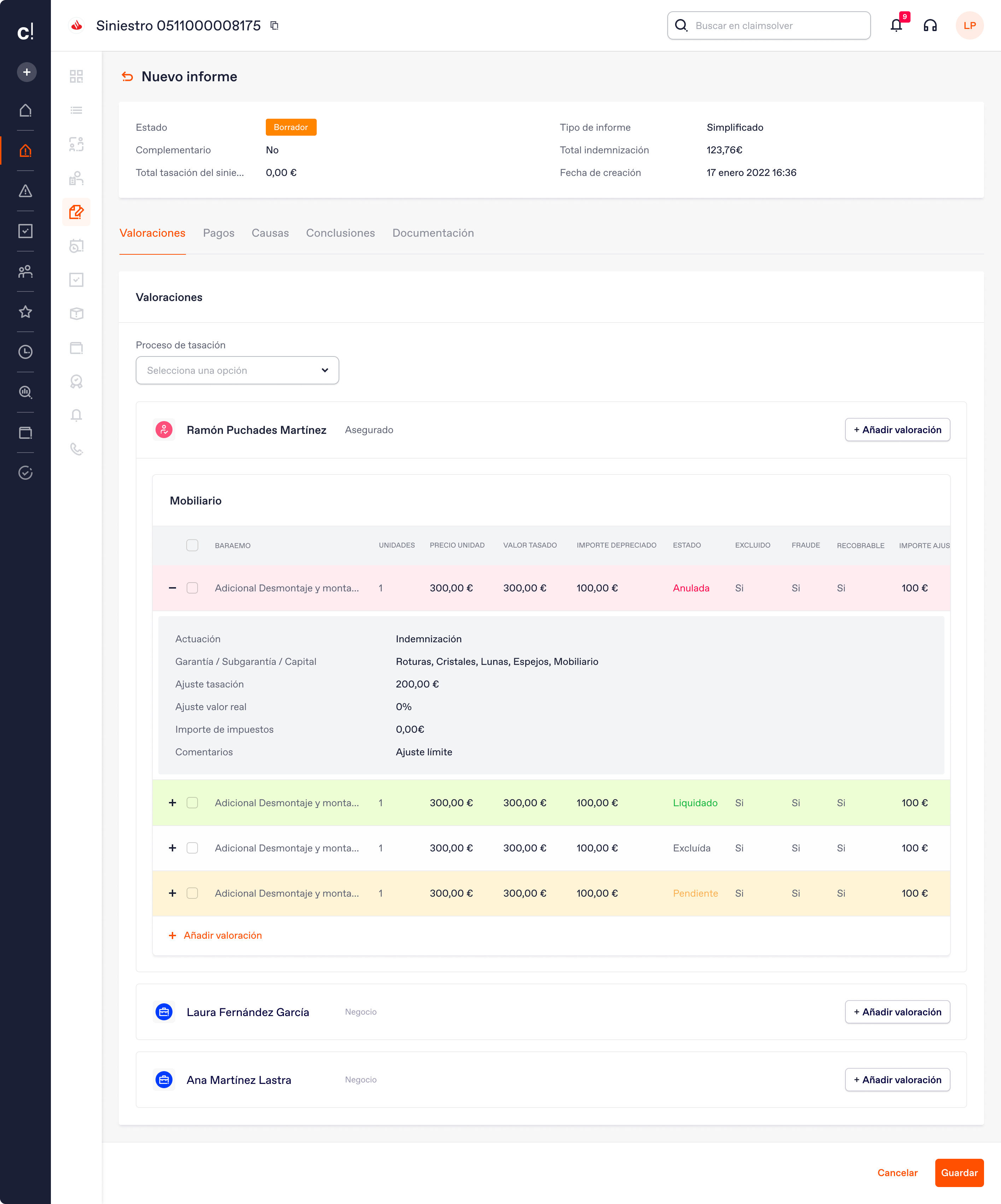Click the Borrador status badge
The width and height of the screenshot is (1001, 1204).
(x=291, y=127)
